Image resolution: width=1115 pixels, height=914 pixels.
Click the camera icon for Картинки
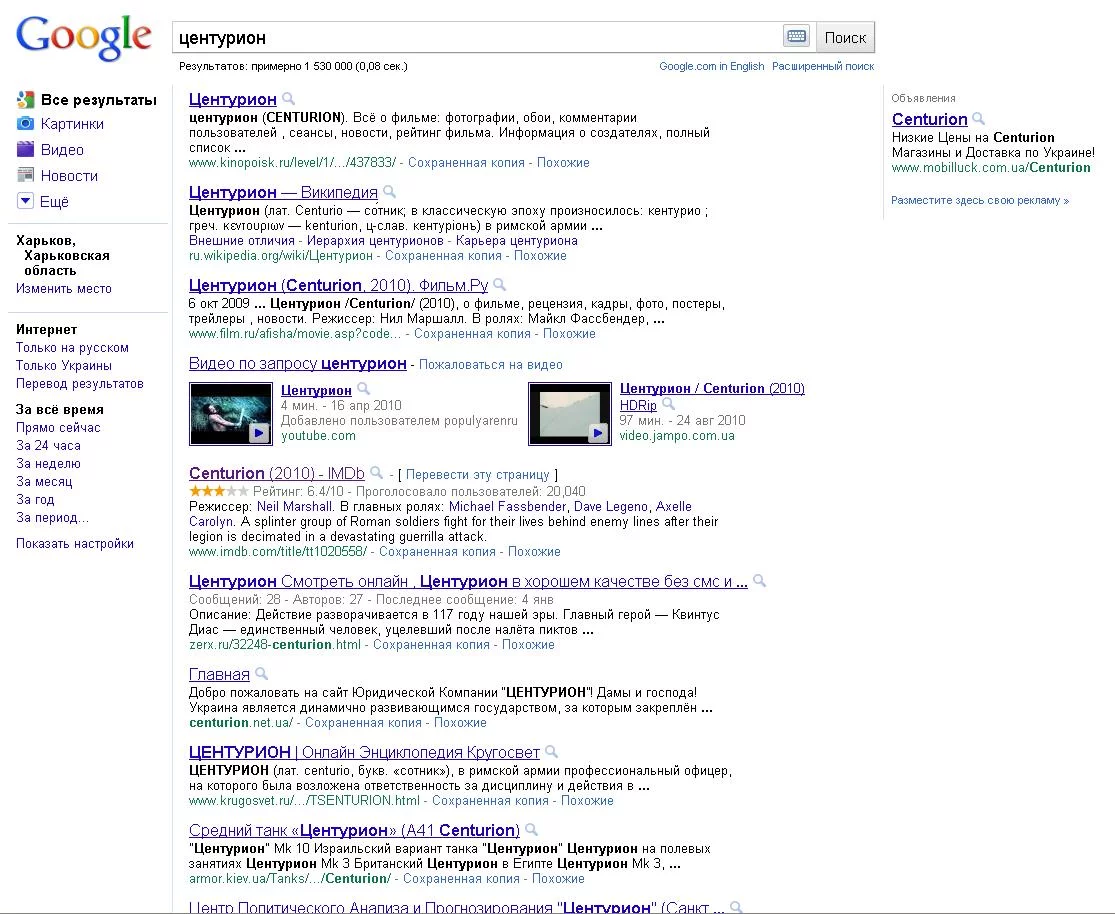[x=26, y=123]
